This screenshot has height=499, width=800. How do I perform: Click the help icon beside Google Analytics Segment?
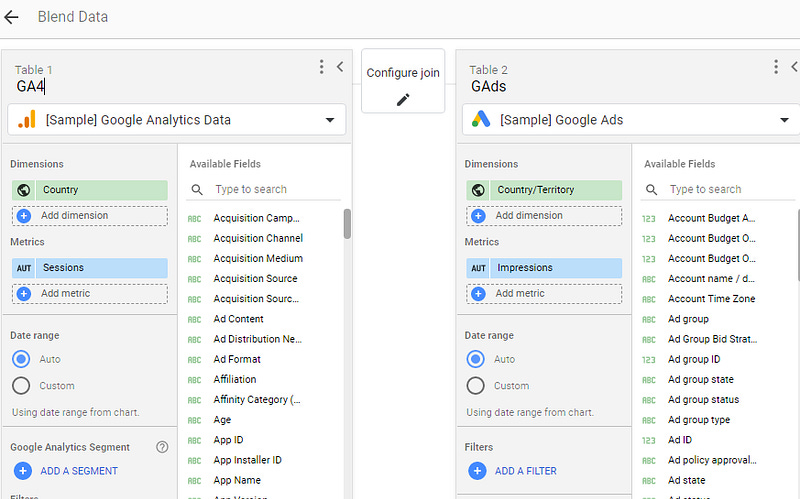pyautogui.click(x=162, y=447)
